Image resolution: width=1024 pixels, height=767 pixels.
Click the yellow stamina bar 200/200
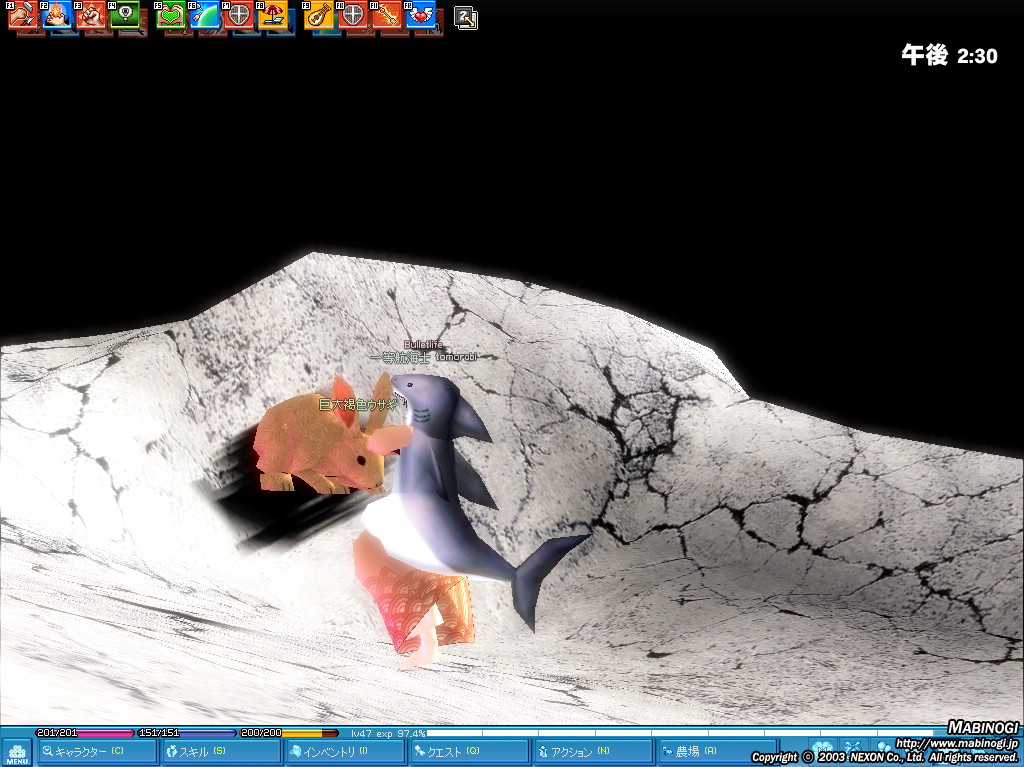(289, 733)
